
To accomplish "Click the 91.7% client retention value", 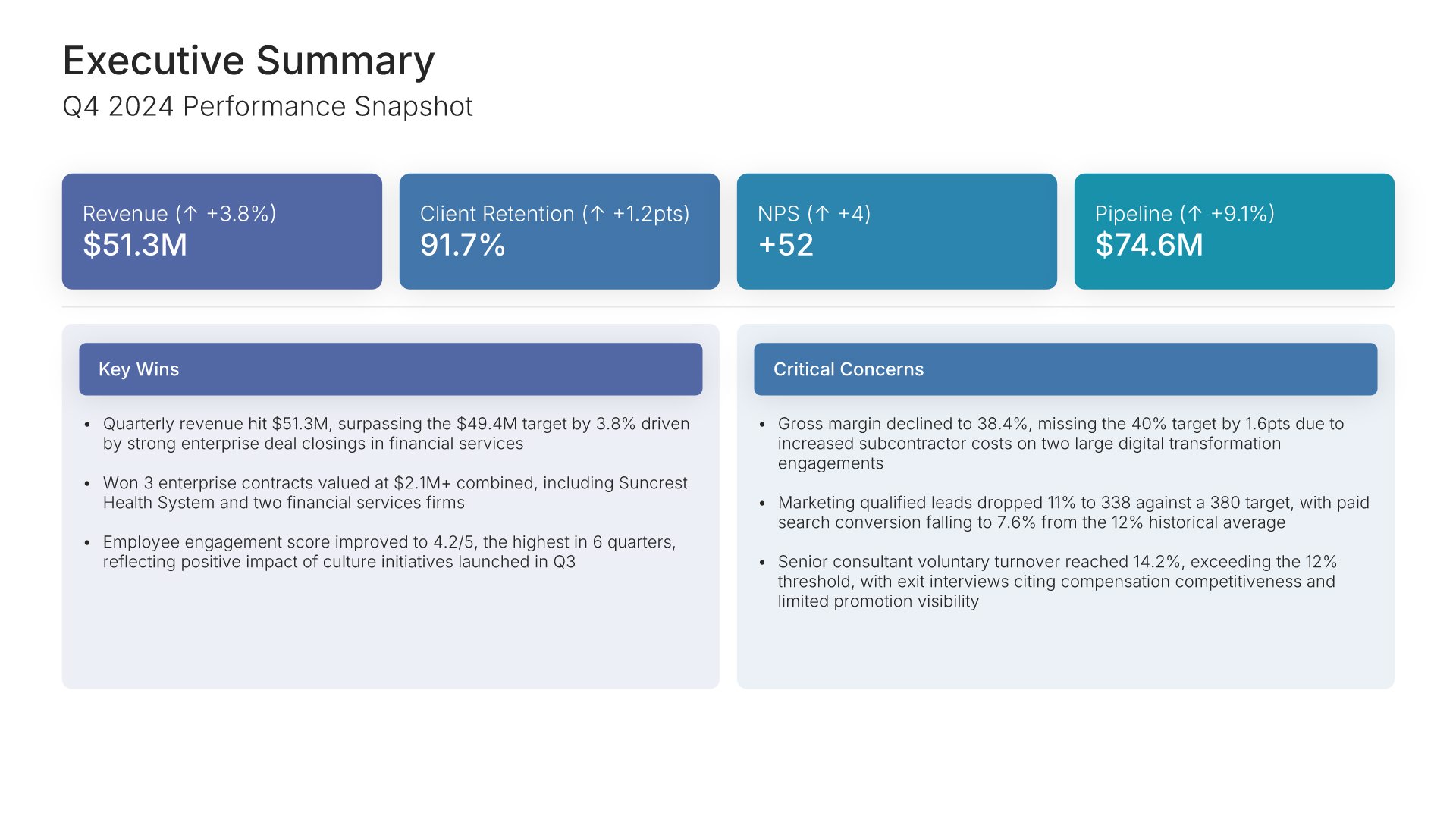I will tap(463, 245).
